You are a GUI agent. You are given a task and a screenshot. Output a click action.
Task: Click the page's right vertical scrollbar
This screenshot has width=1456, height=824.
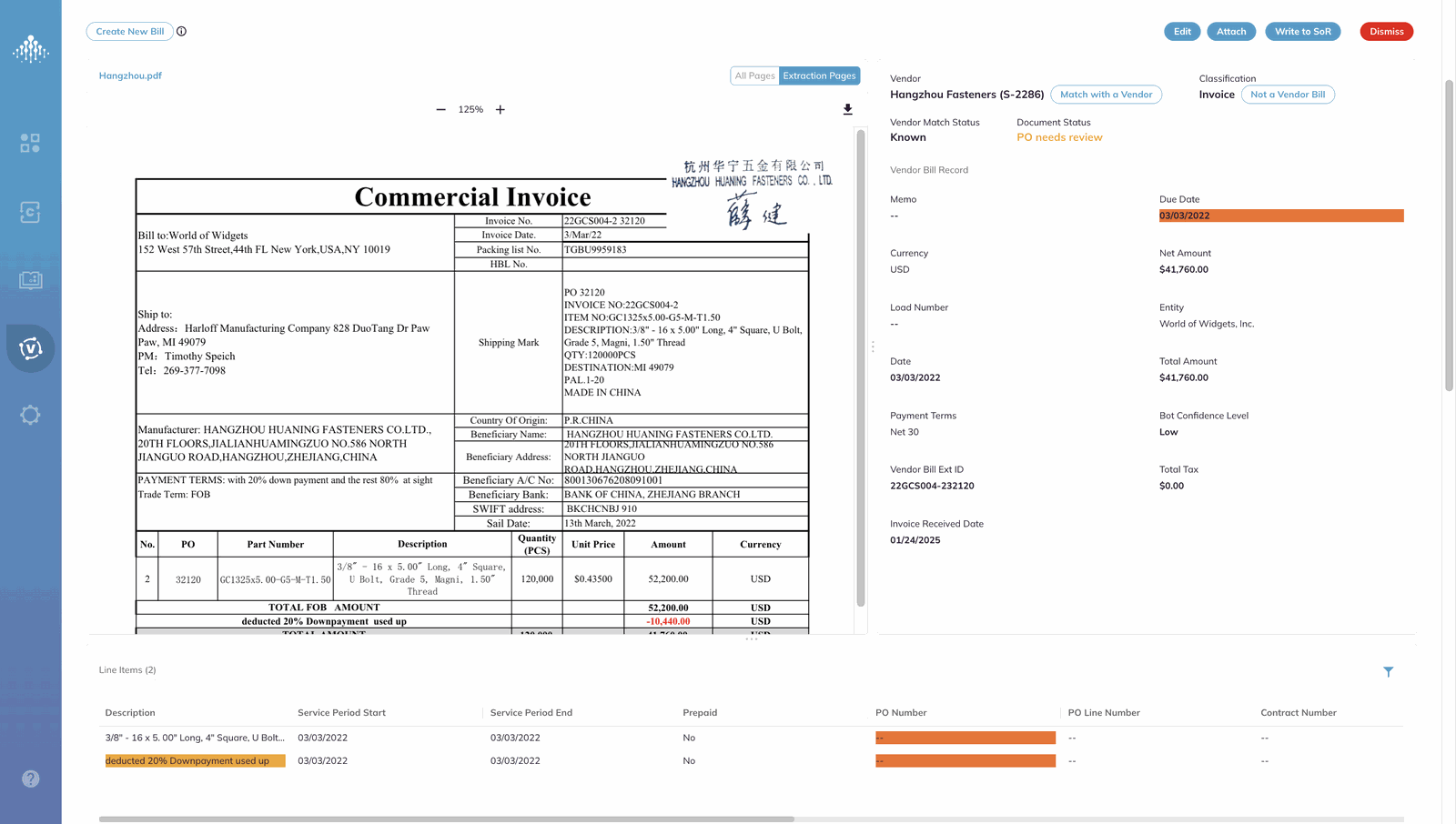(1450, 236)
